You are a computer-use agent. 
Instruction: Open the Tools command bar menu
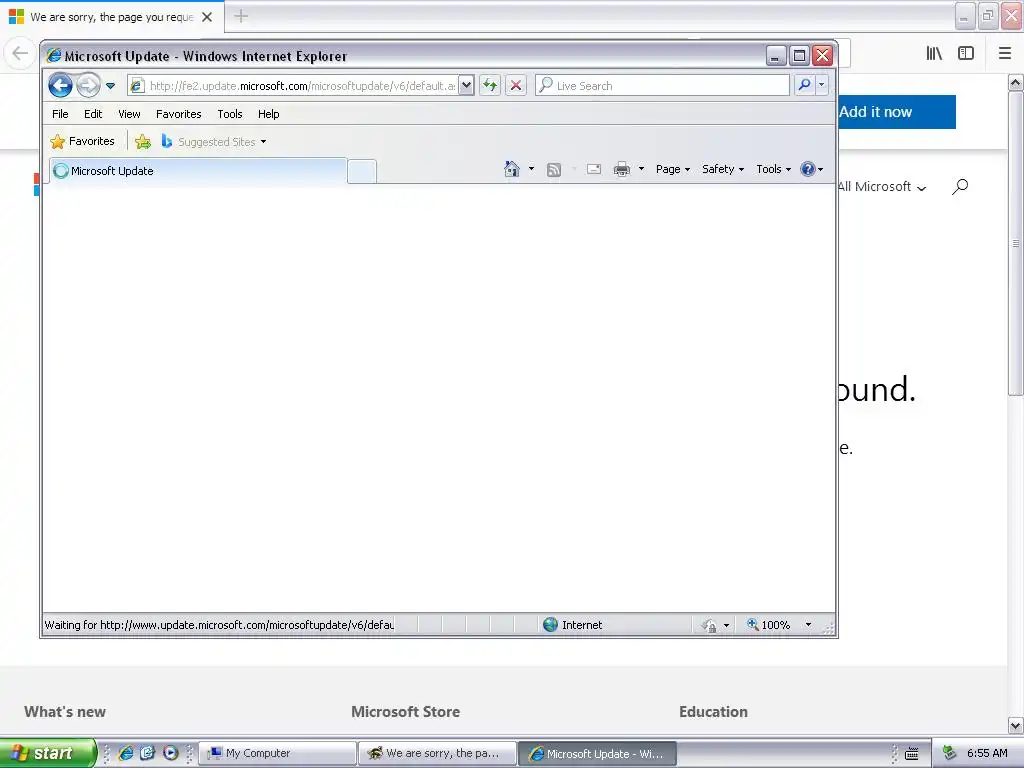(774, 169)
